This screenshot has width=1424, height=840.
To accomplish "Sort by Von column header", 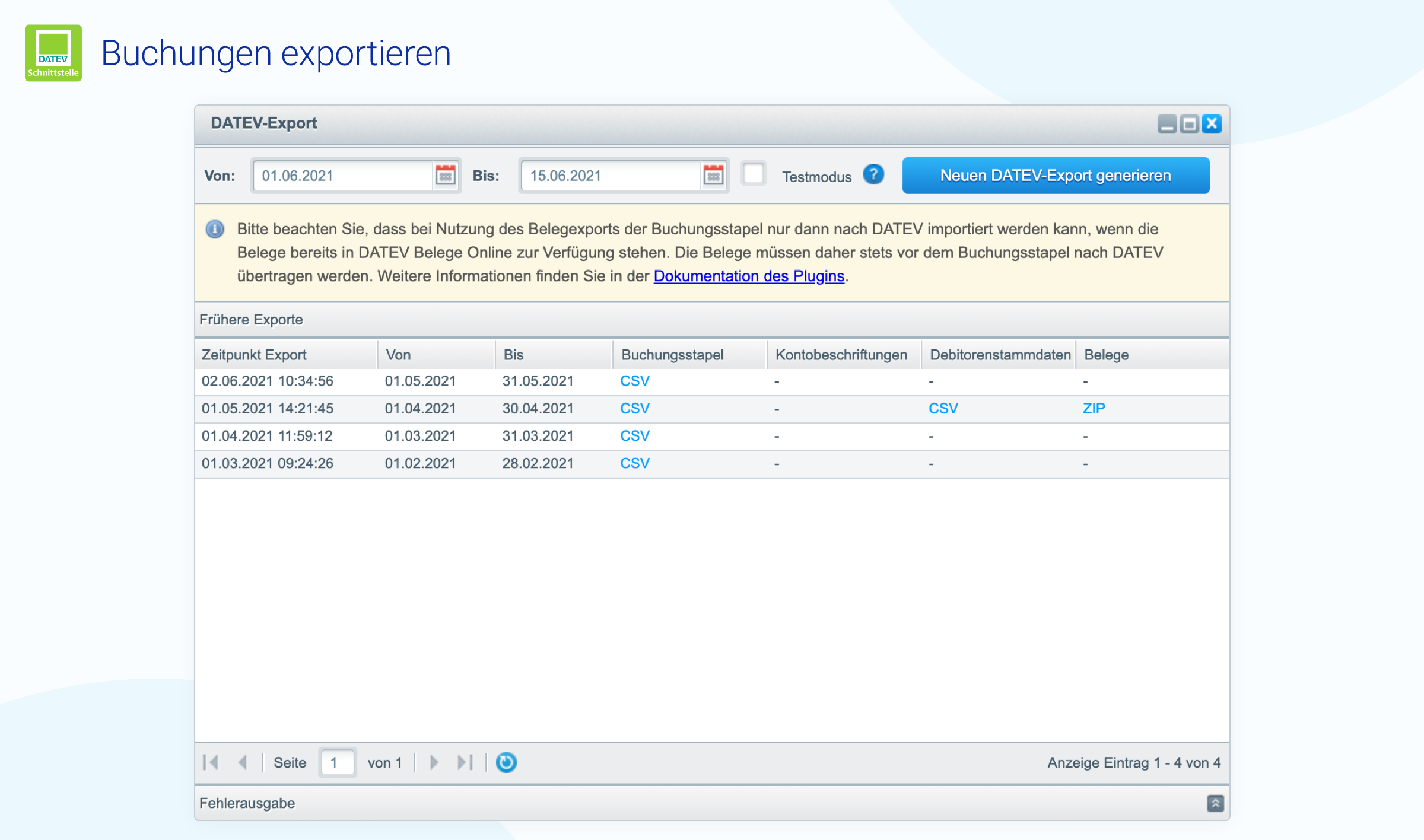I will click(437, 355).
